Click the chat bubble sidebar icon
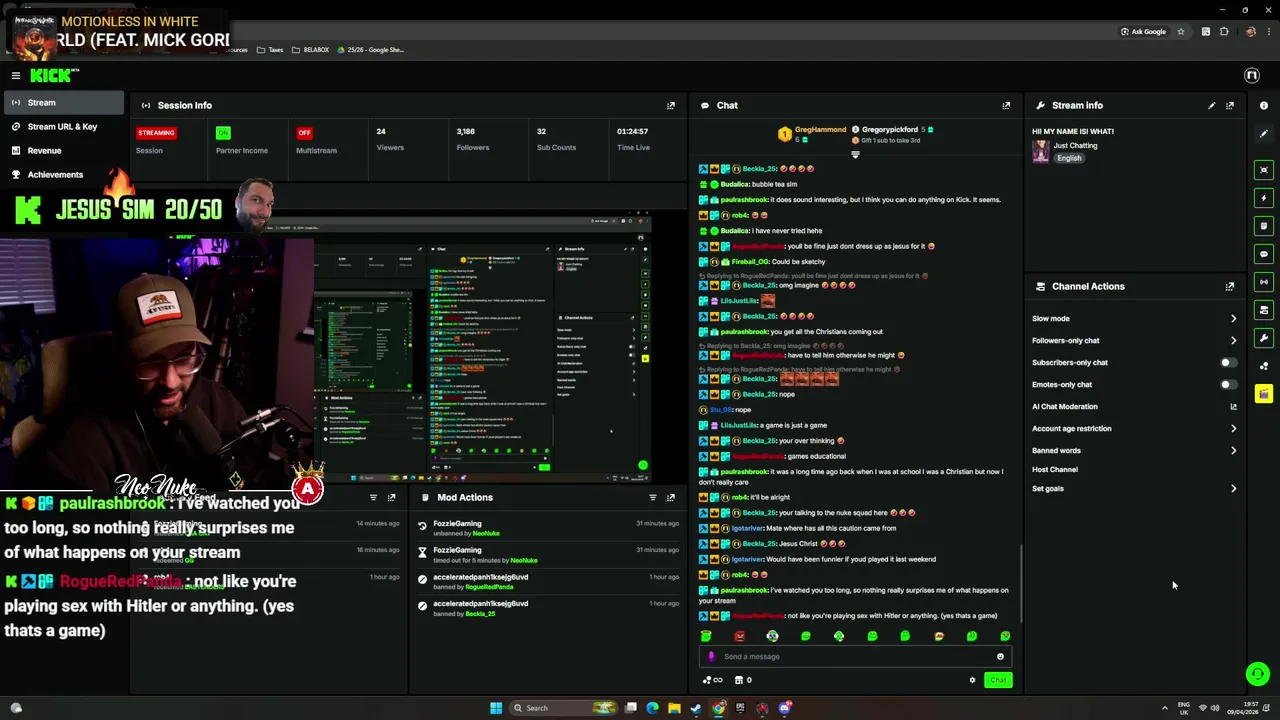This screenshot has height=720, width=1280. (x=1264, y=254)
